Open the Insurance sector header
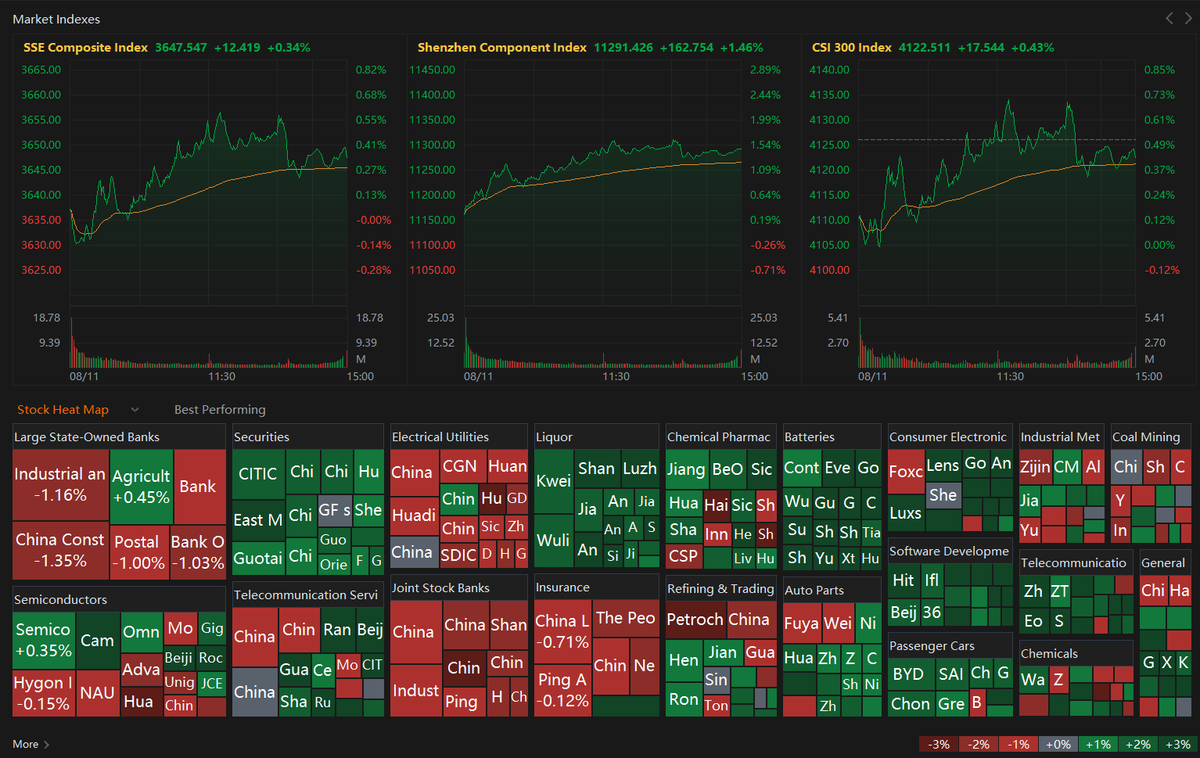 tap(597, 587)
